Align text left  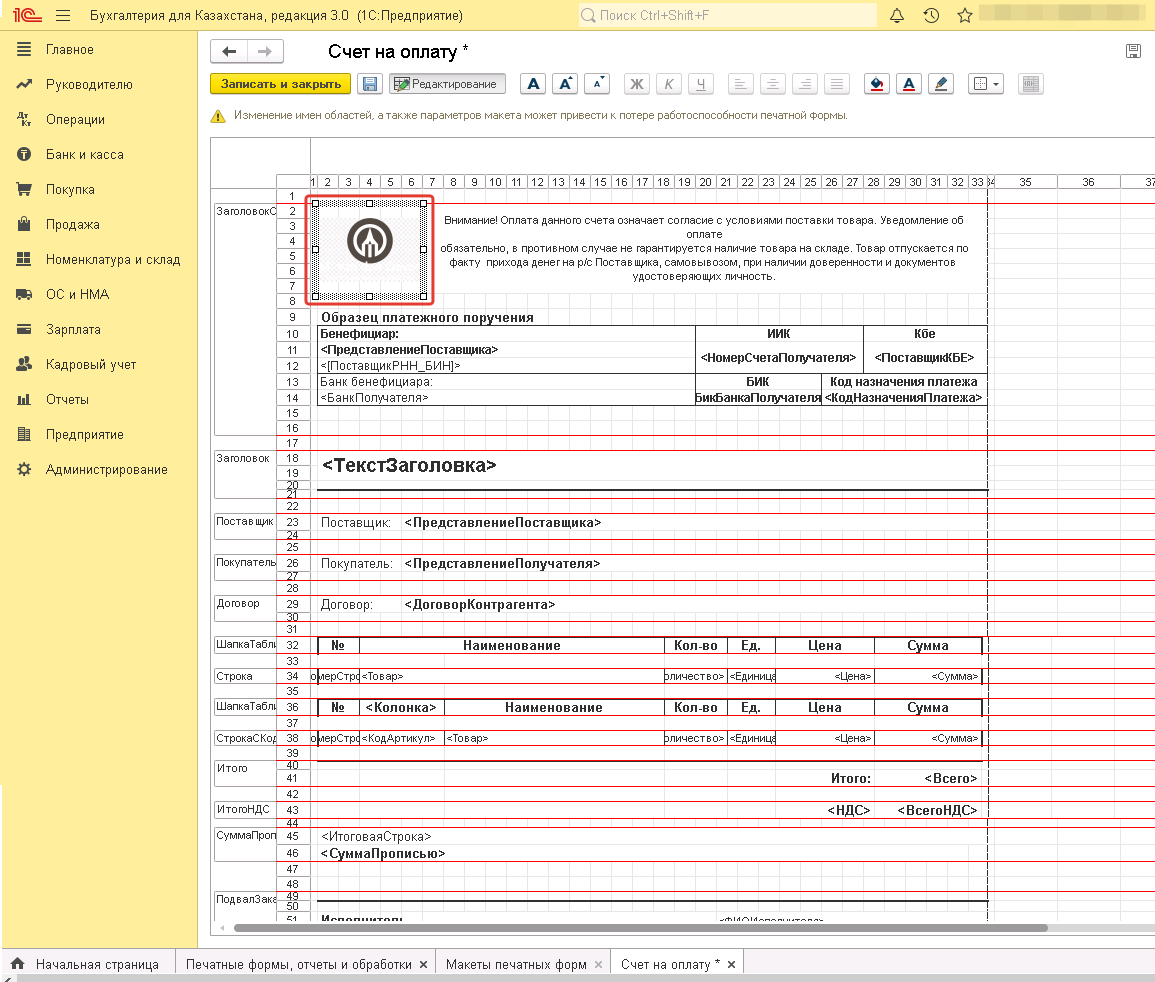pyautogui.click(x=740, y=84)
